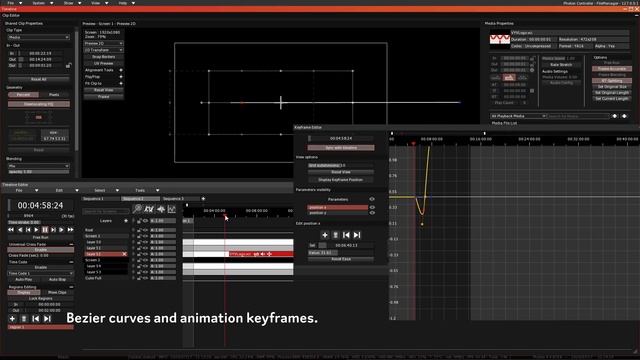Expand the Alignment Tools section
The height and width of the screenshot is (360, 640).
coord(121,70)
